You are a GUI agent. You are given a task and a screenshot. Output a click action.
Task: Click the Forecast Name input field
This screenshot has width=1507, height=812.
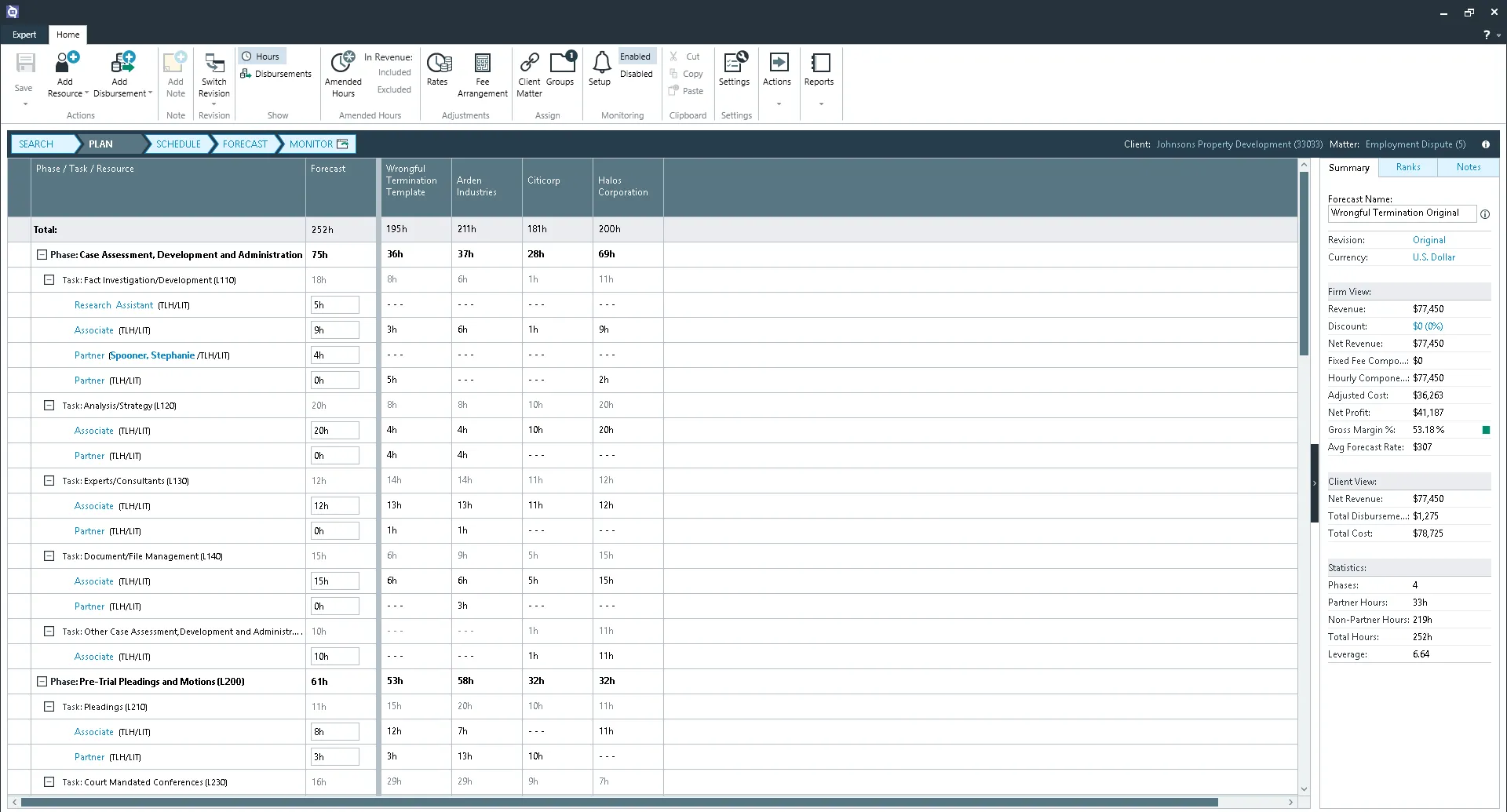tap(1401, 213)
